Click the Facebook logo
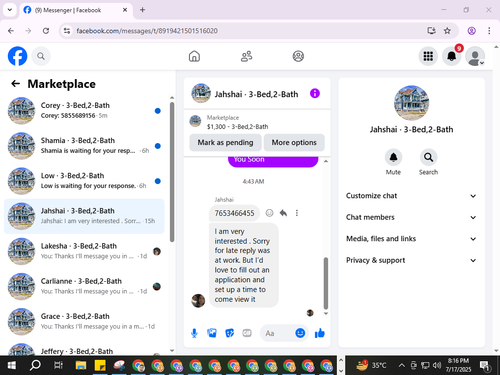The image size is (500, 375). [17, 56]
